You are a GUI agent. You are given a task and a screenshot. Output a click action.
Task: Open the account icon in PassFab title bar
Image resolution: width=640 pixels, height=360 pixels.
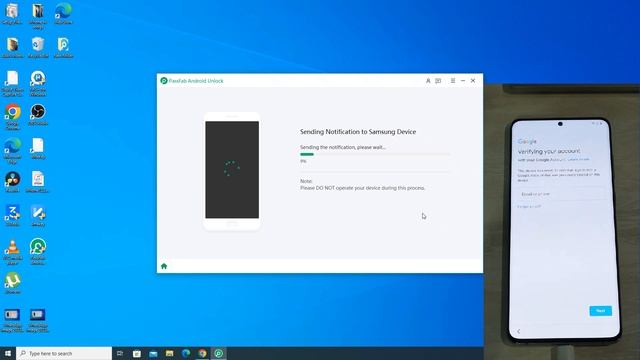coord(428,81)
